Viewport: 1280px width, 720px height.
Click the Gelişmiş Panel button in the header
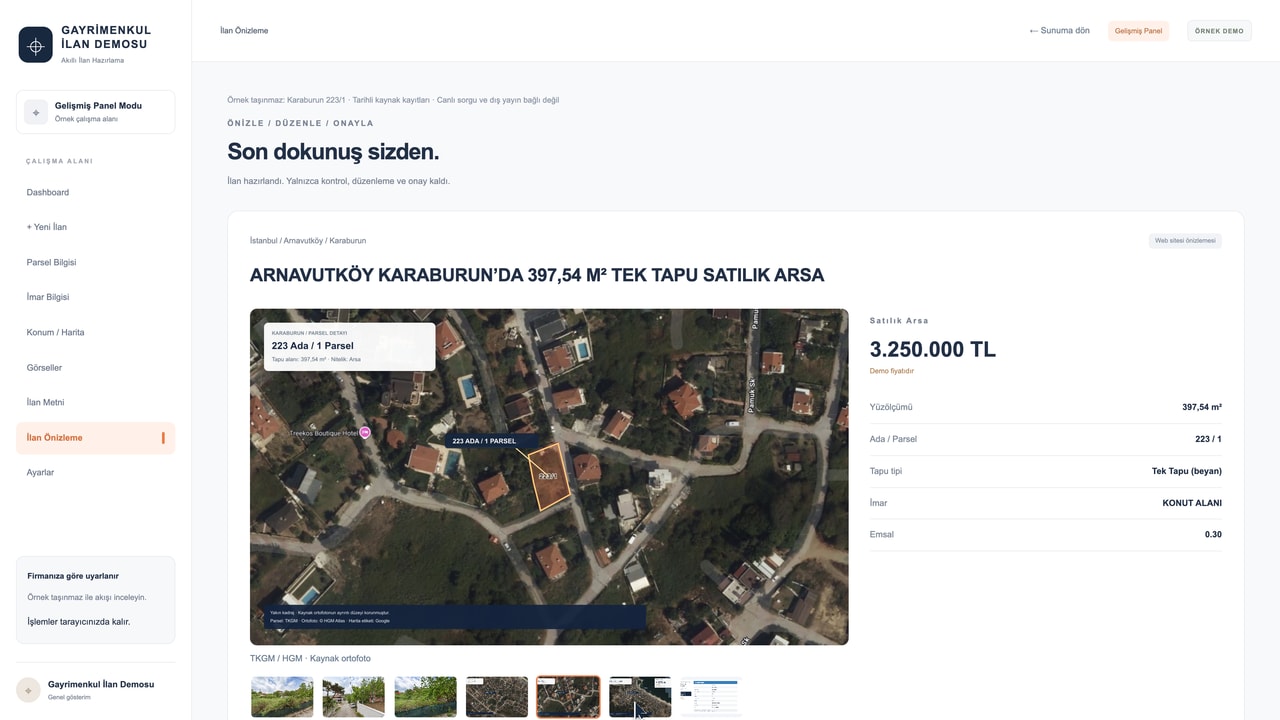(1138, 31)
